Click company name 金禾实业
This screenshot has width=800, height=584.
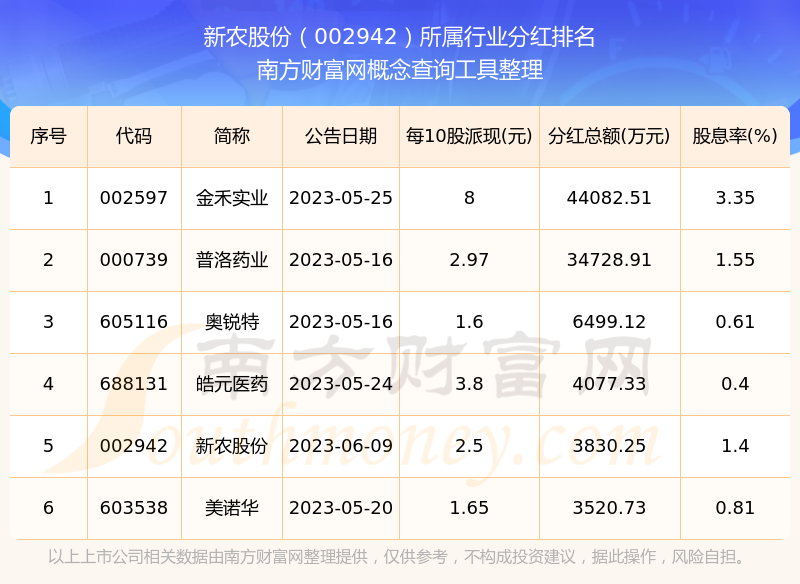(232, 198)
